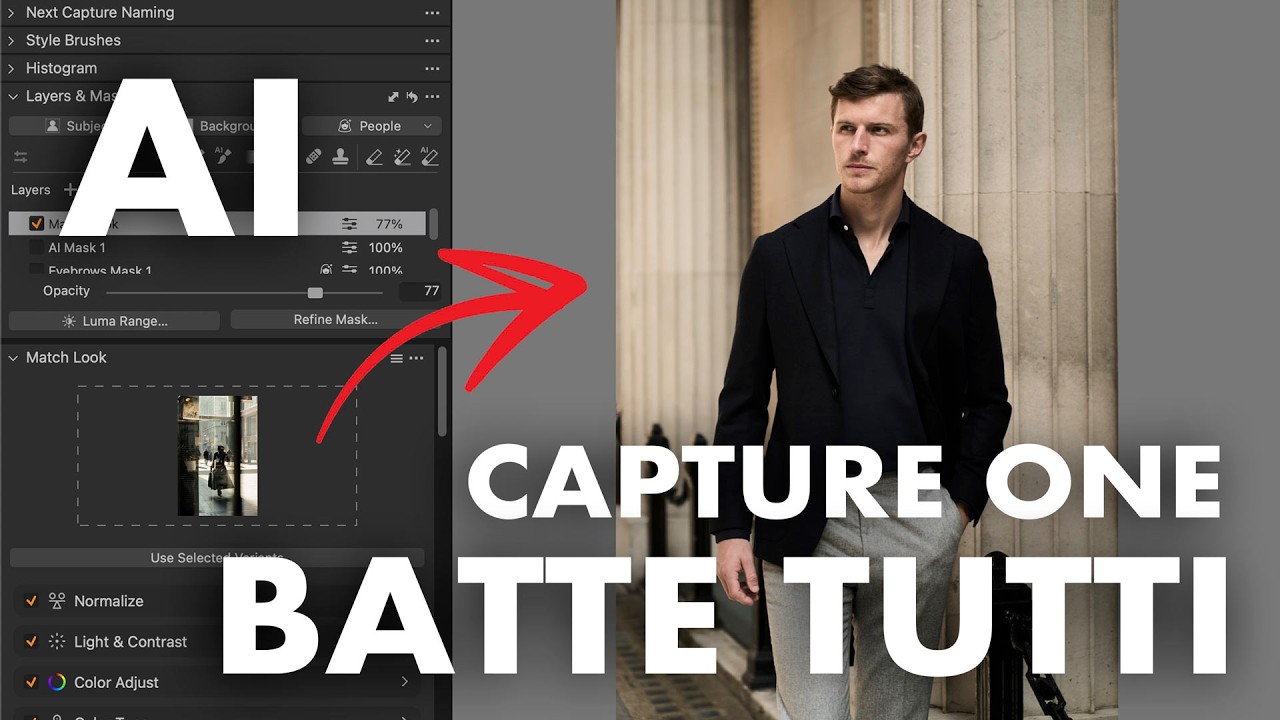This screenshot has width=1280, height=720.
Task: Expand the Color Adjust row chevron
Action: point(405,682)
